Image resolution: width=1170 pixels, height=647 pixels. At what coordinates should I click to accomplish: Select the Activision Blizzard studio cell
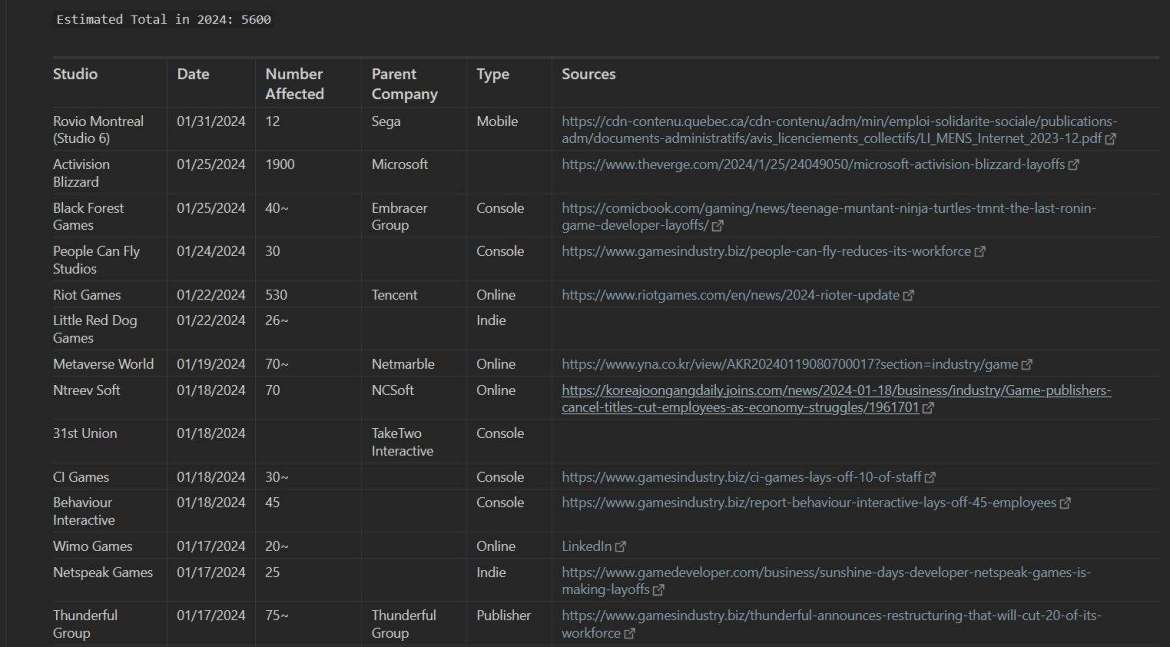81,173
